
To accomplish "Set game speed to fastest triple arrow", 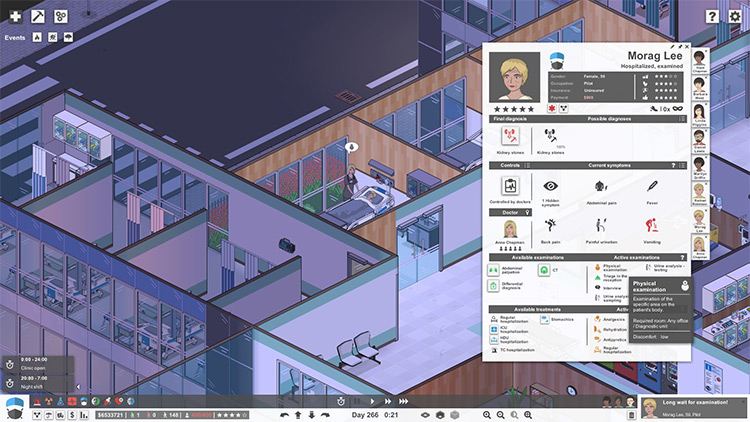I will pyautogui.click(x=404, y=401).
